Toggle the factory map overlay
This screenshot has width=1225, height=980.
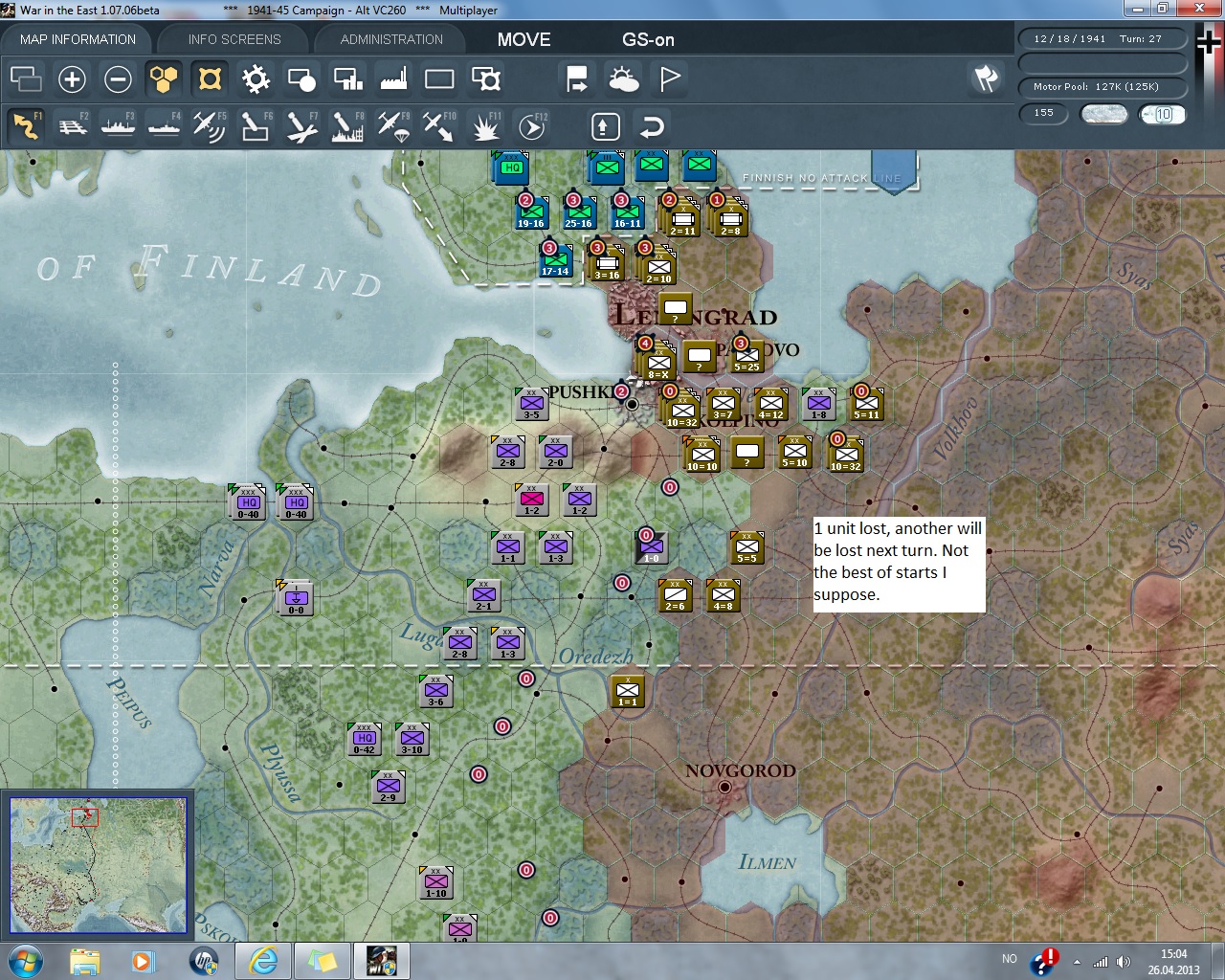point(393,78)
